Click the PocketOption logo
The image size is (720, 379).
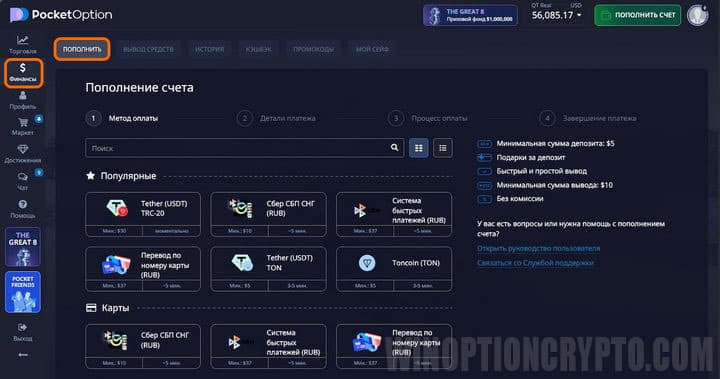coord(61,15)
